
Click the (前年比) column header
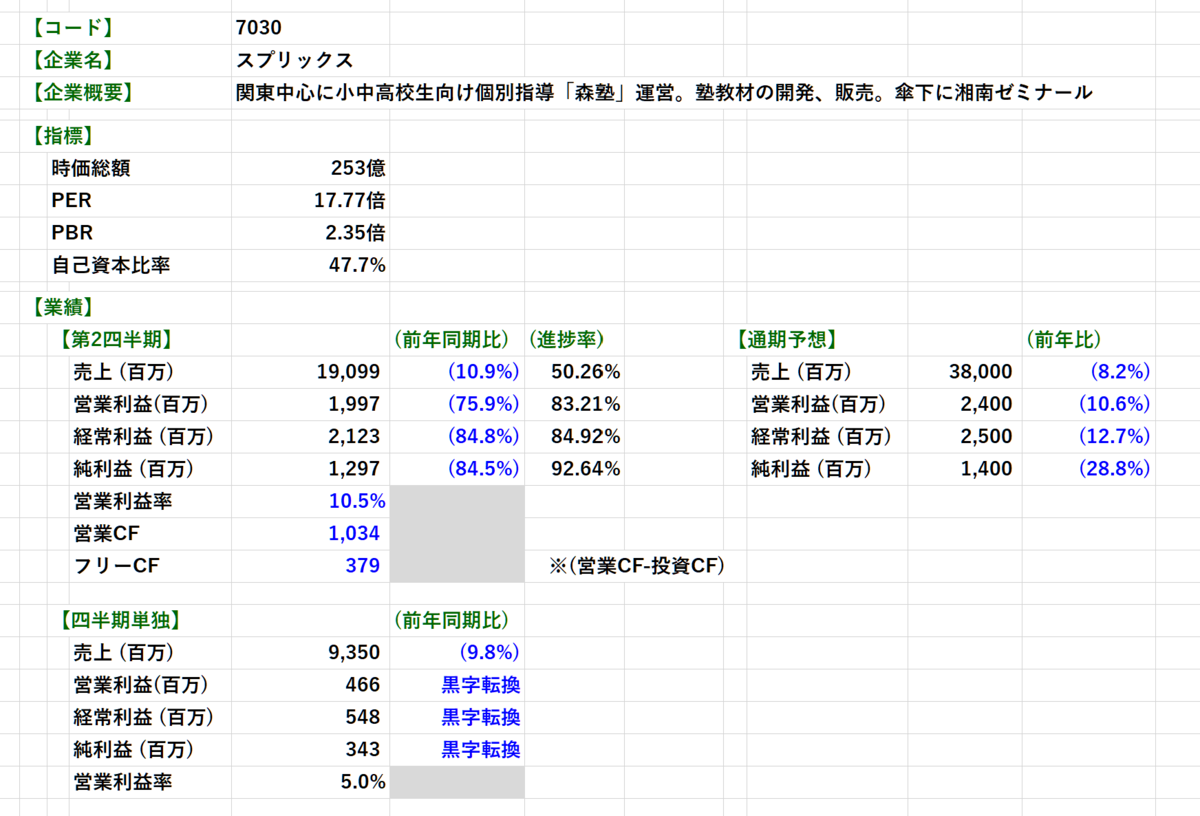click(1064, 339)
